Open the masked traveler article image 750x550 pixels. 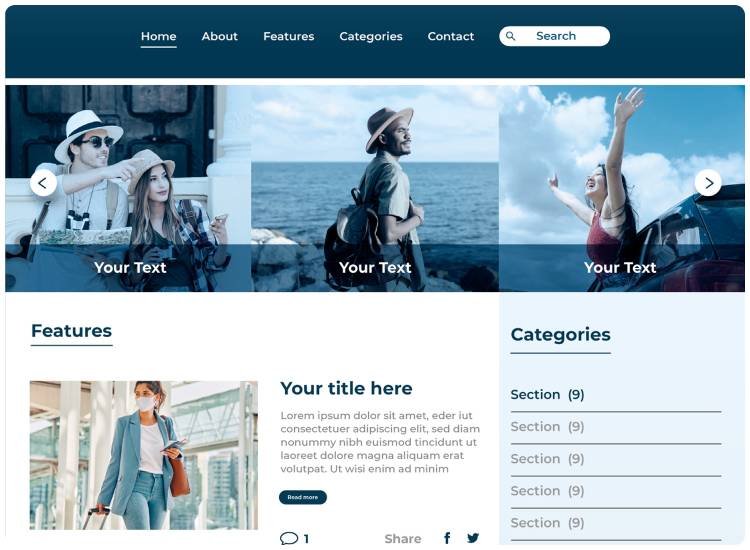(143, 455)
